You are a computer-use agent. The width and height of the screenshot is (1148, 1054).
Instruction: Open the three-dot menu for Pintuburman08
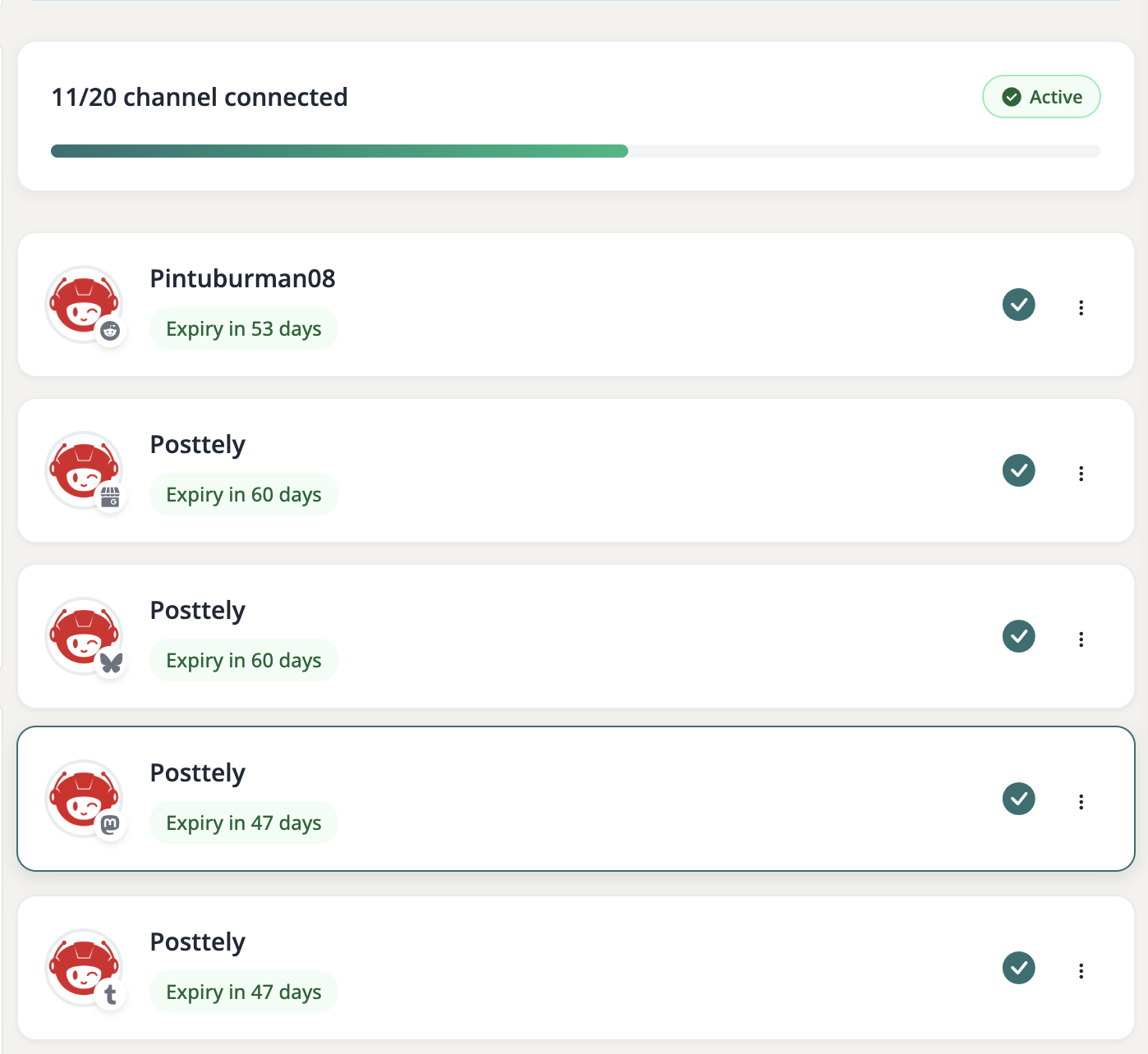click(x=1081, y=307)
